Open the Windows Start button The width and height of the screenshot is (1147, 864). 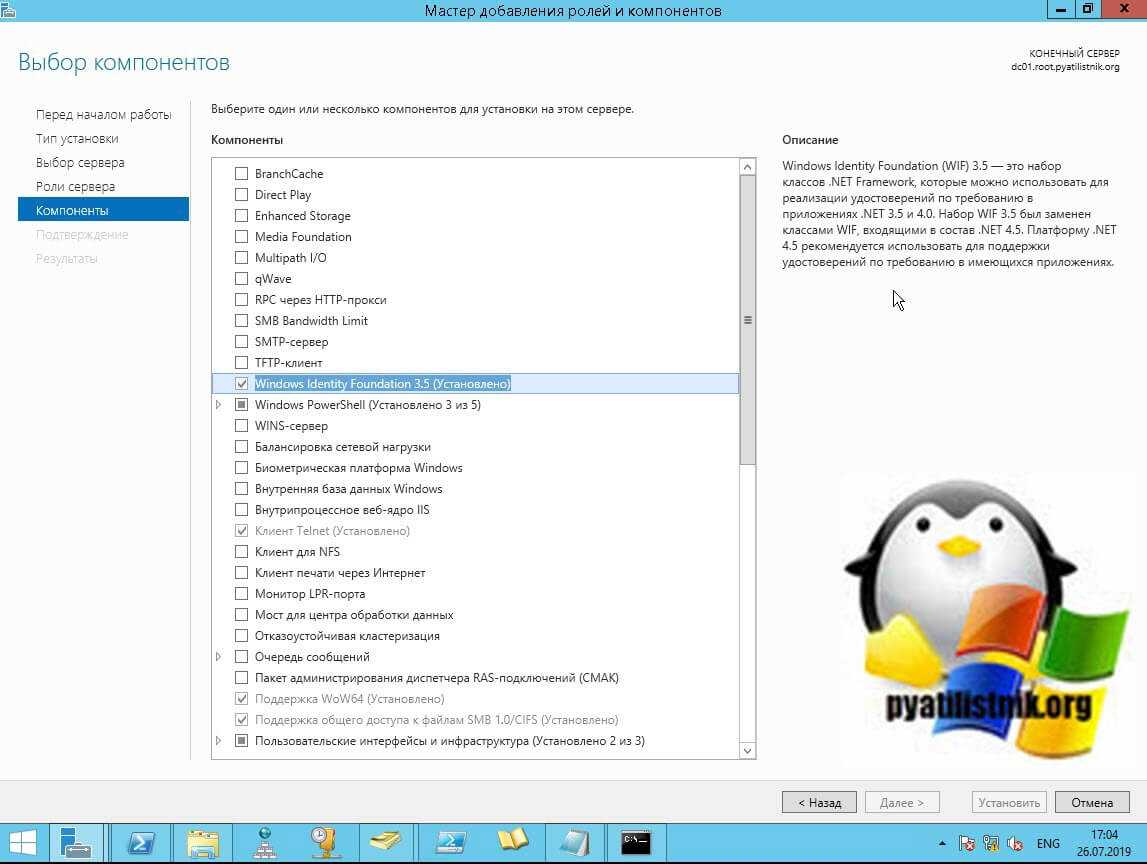pyautogui.click(x=22, y=842)
